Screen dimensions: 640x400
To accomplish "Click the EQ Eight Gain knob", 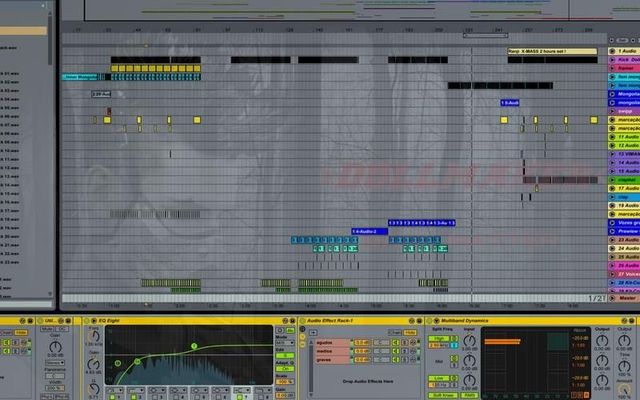I will tap(93, 363).
